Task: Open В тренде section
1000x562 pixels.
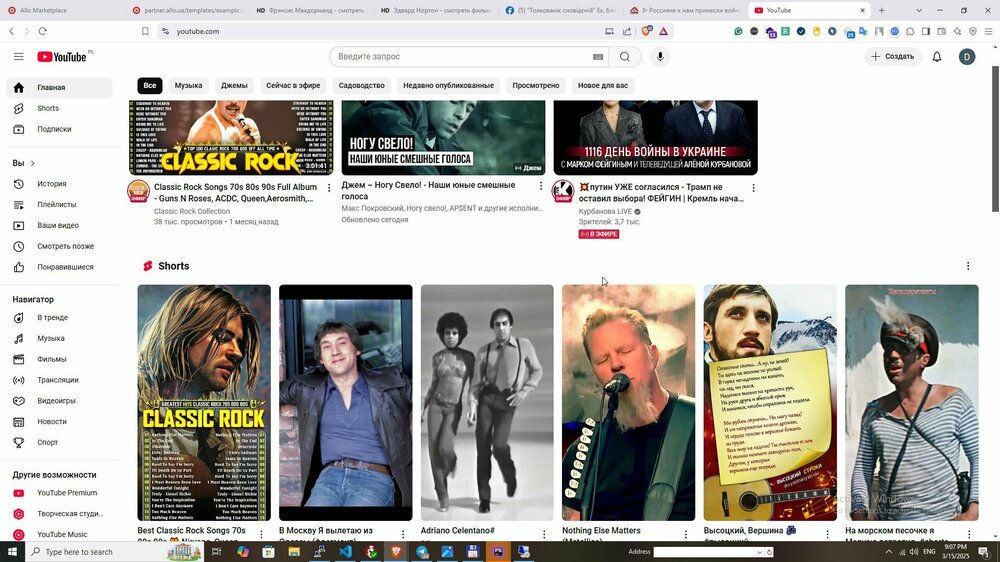Action: click(59, 318)
